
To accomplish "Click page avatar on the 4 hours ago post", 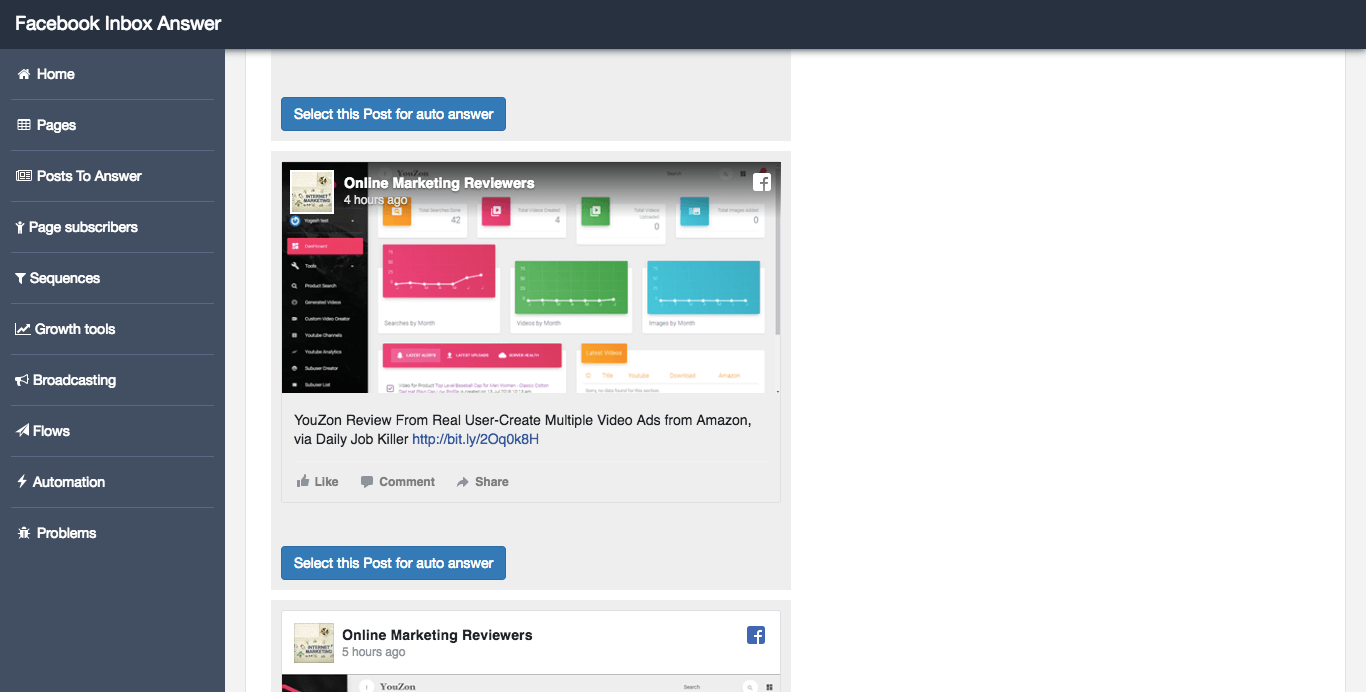I will click(312, 191).
